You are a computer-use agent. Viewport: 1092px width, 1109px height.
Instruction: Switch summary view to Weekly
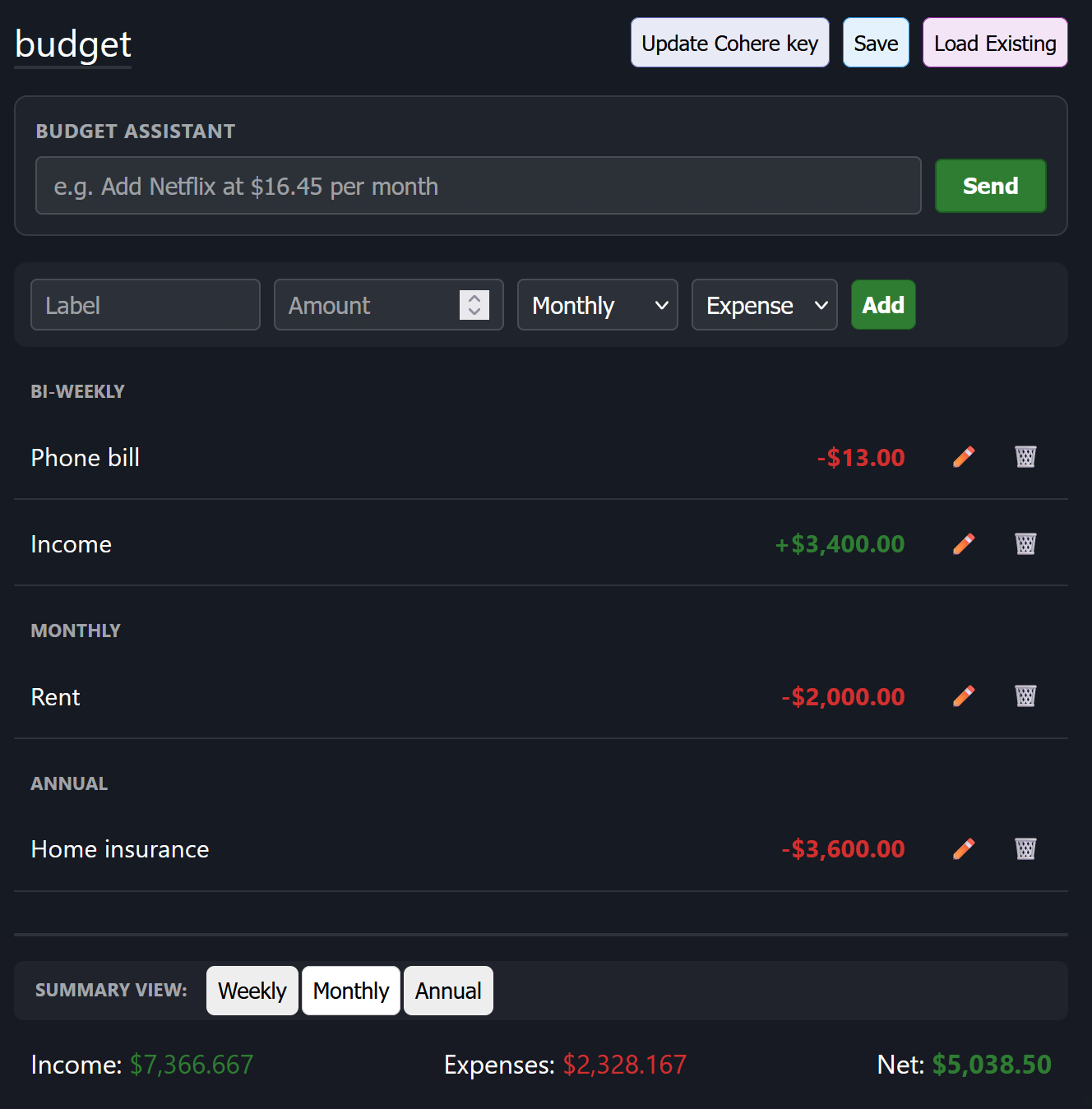(x=252, y=991)
